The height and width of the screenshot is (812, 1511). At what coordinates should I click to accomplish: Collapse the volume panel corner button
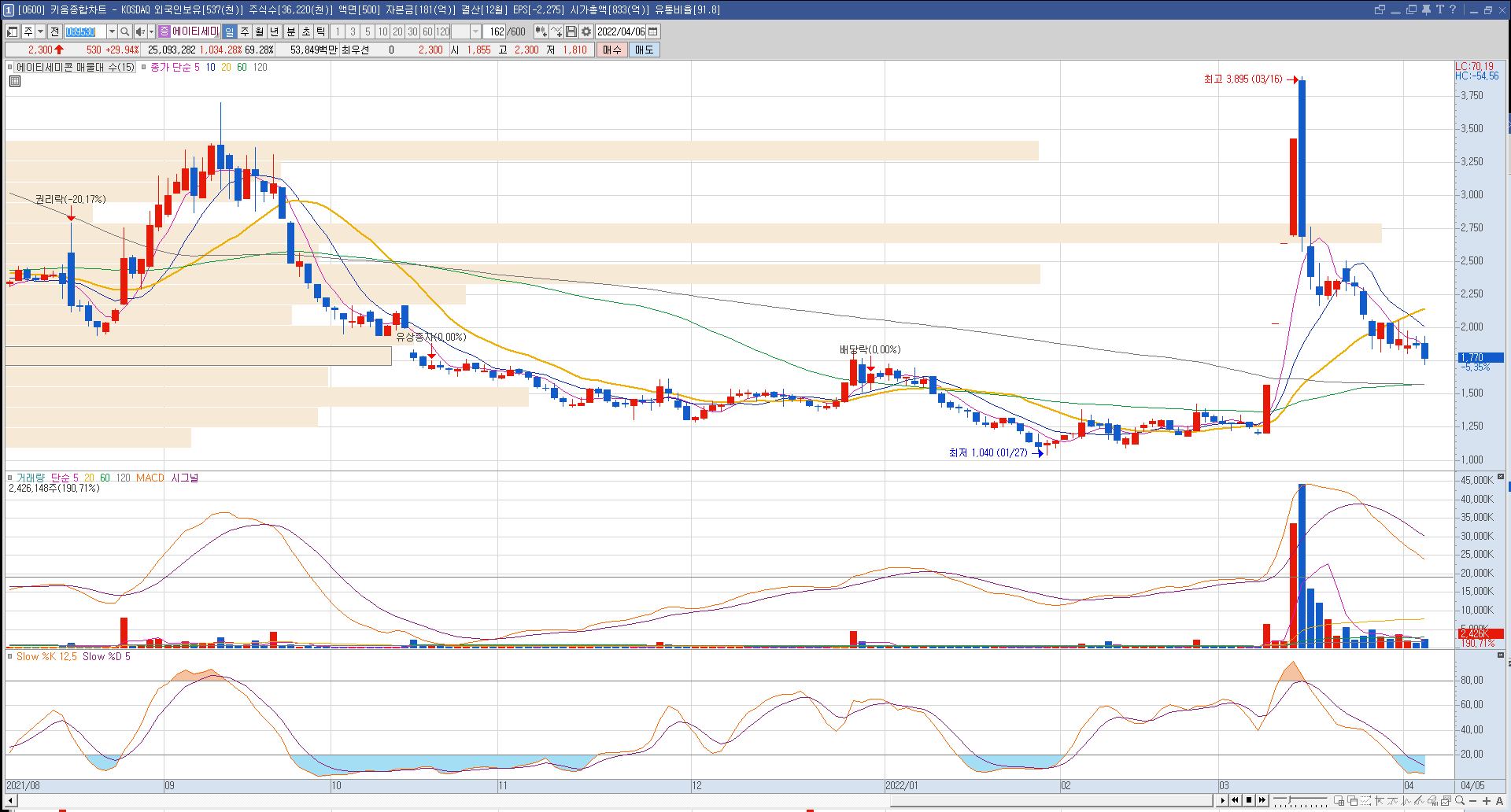[1501, 477]
